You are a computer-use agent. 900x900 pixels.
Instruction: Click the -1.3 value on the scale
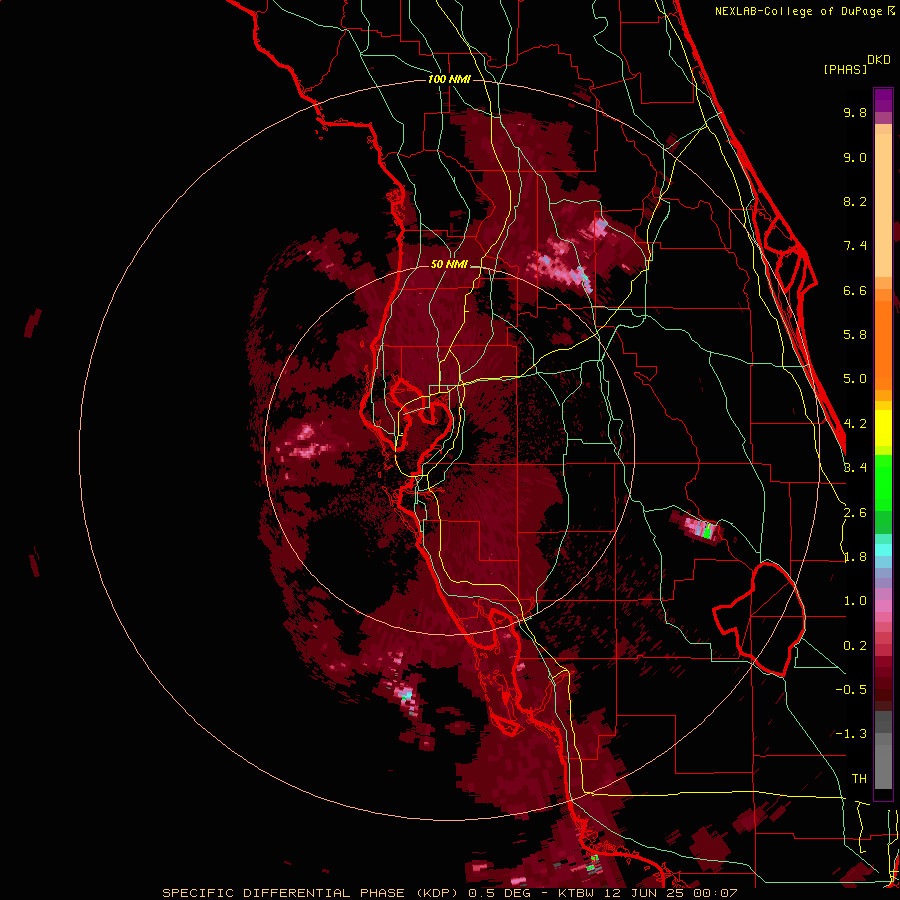point(851,734)
